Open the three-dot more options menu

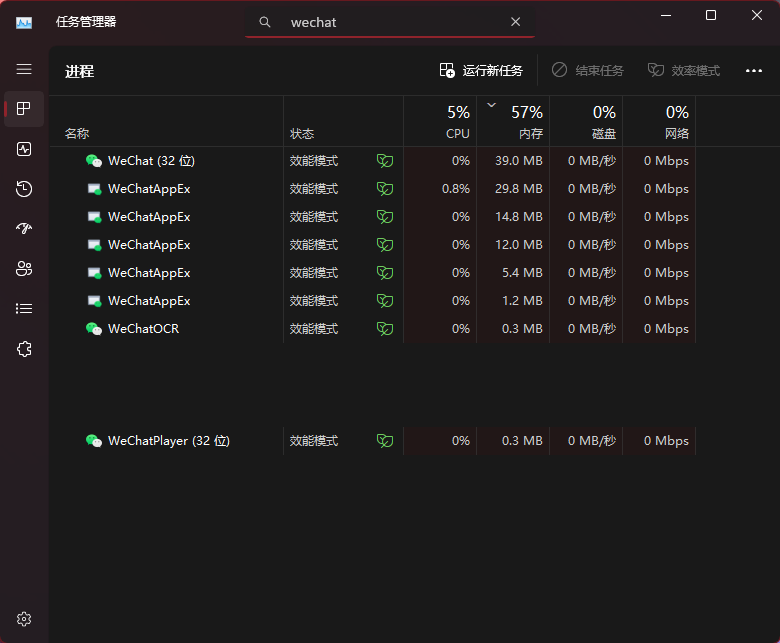pyautogui.click(x=754, y=71)
